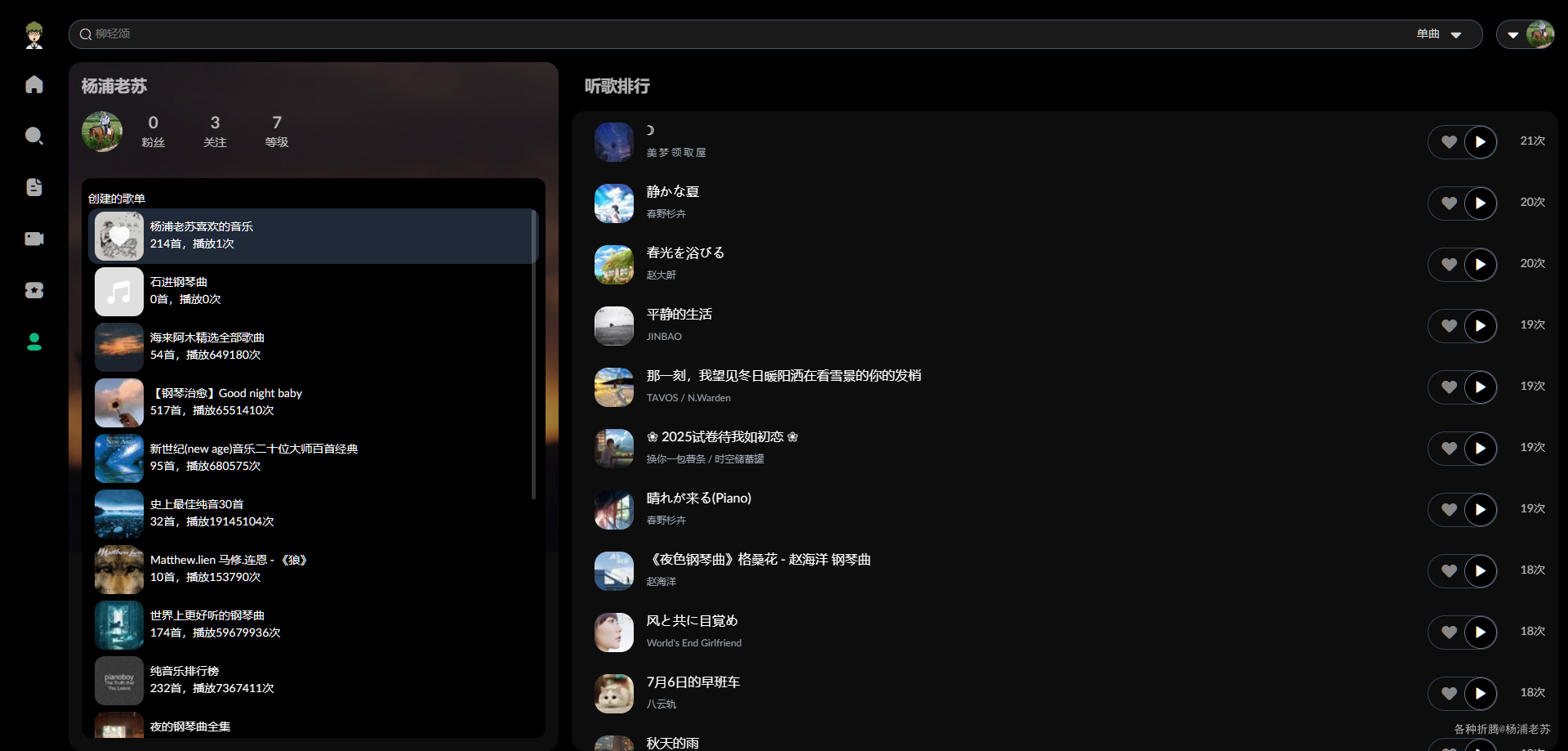This screenshot has width=1568, height=751.
Task: Open the video camera section in sidebar
Action: click(x=34, y=239)
